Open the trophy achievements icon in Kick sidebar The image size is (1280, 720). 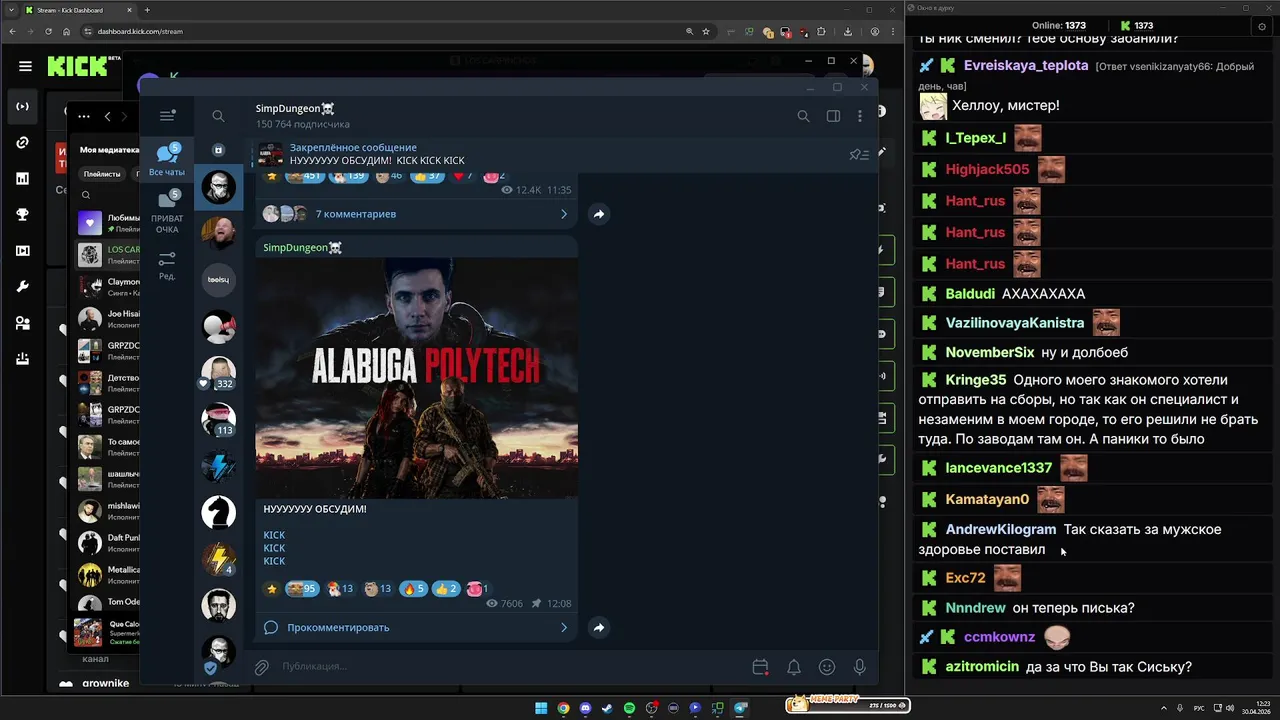coord(22,214)
